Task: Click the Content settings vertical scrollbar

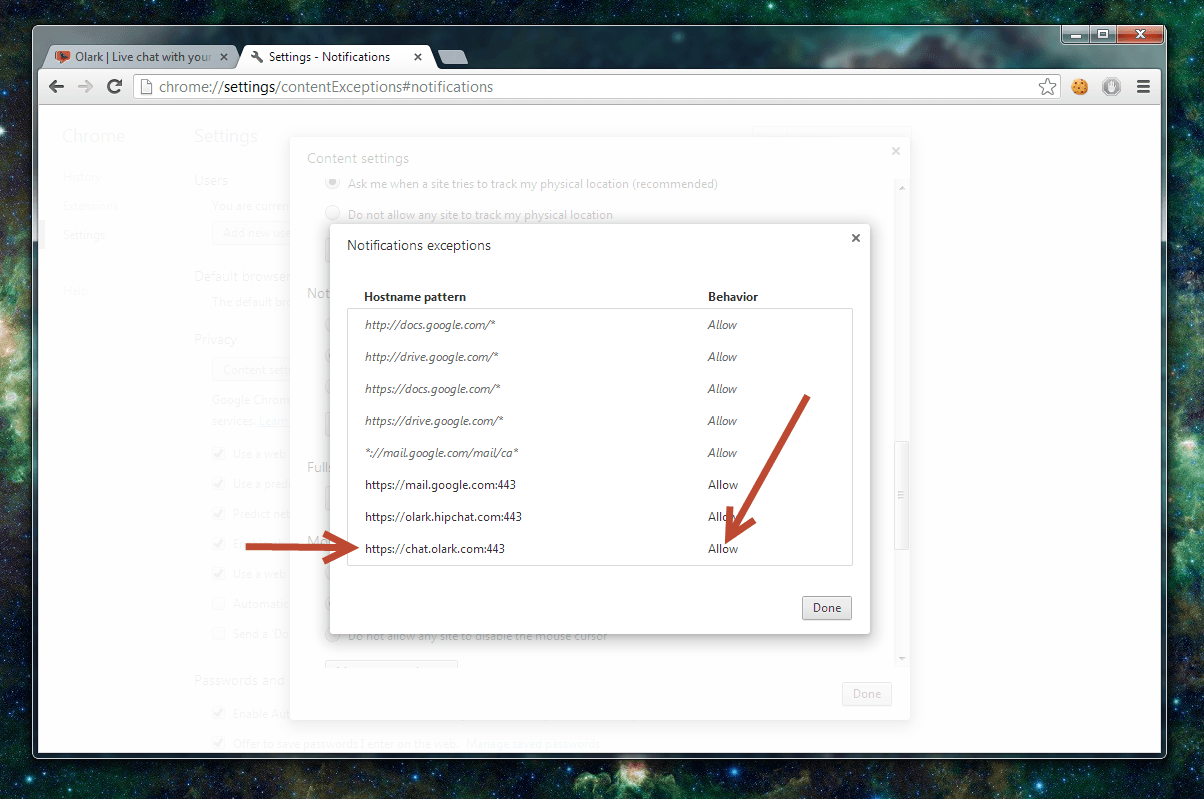Action: (x=902, y=494)
